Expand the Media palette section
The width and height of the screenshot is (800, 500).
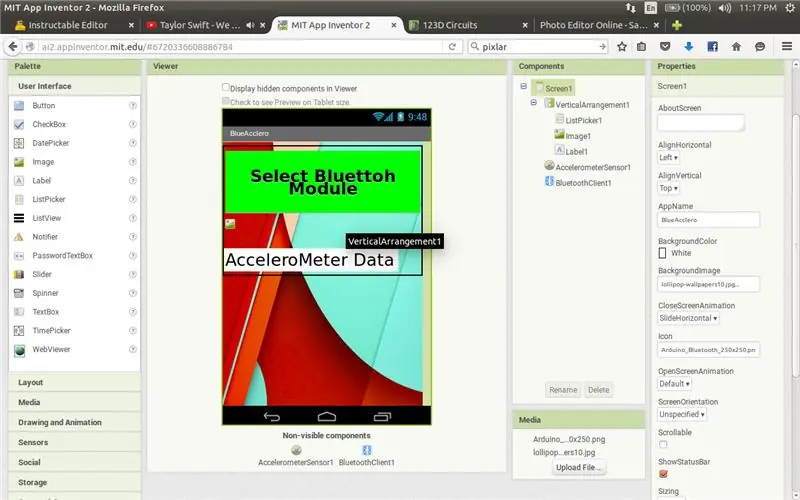tap(74, 403)
